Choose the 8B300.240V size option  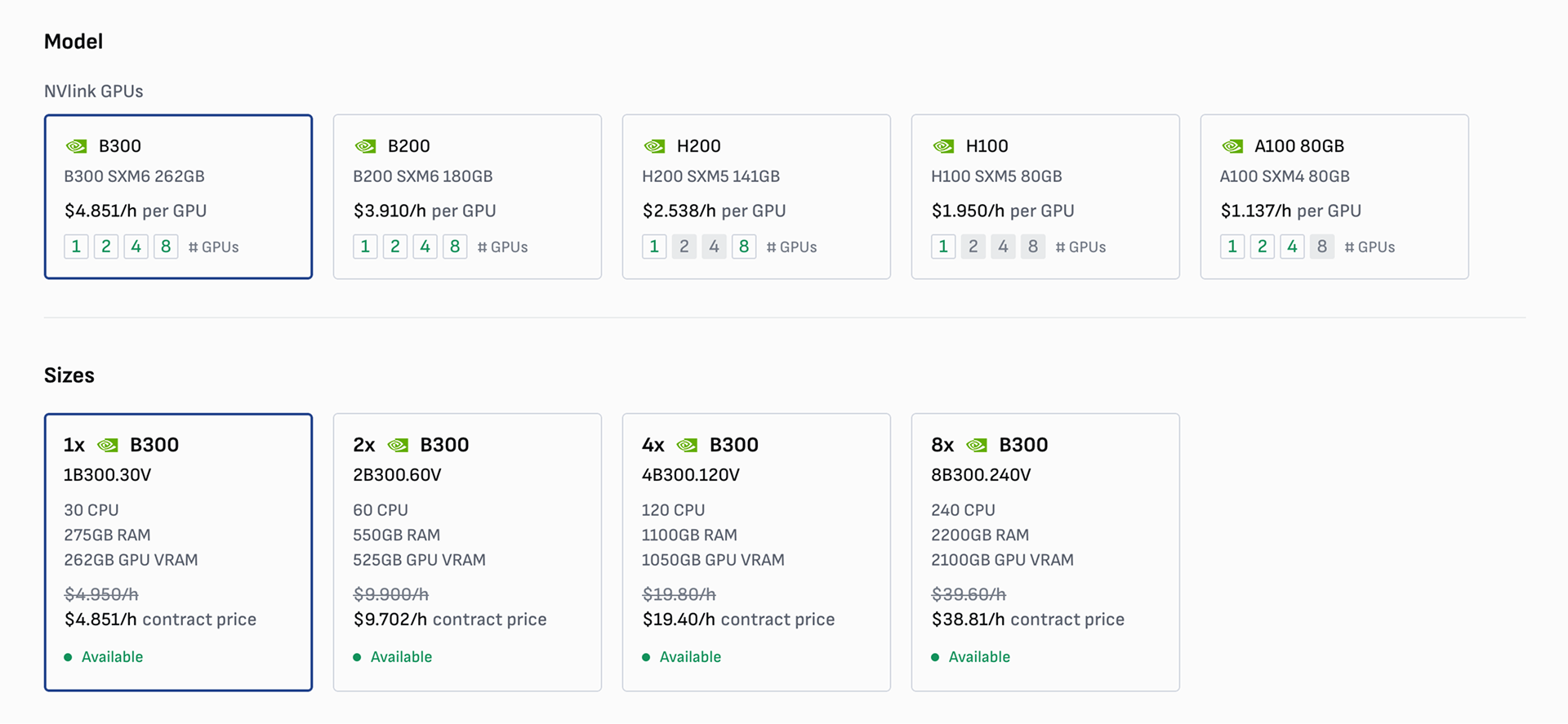pyautogui.click(x=1045, y=552)
